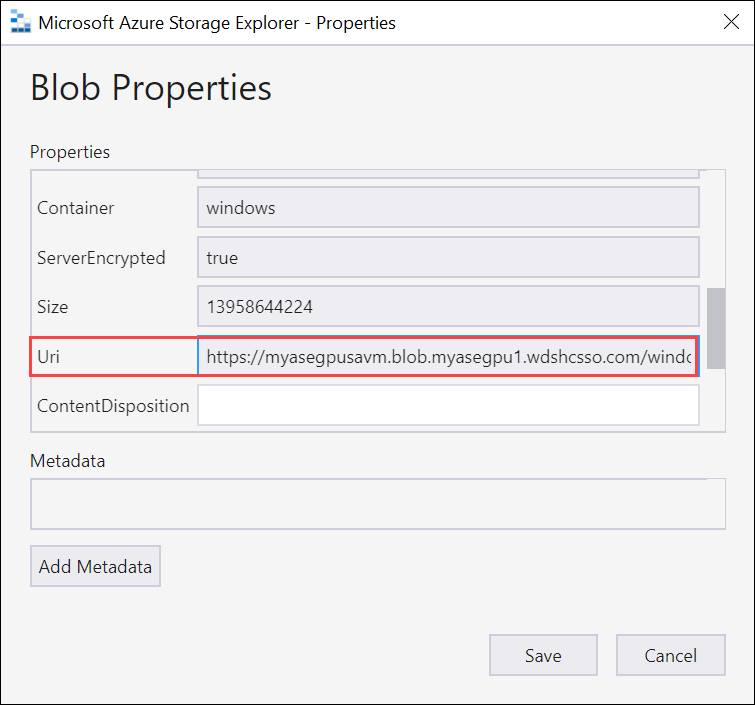
Task: Click the ServerEncrypted label
Action: [101, 258]
